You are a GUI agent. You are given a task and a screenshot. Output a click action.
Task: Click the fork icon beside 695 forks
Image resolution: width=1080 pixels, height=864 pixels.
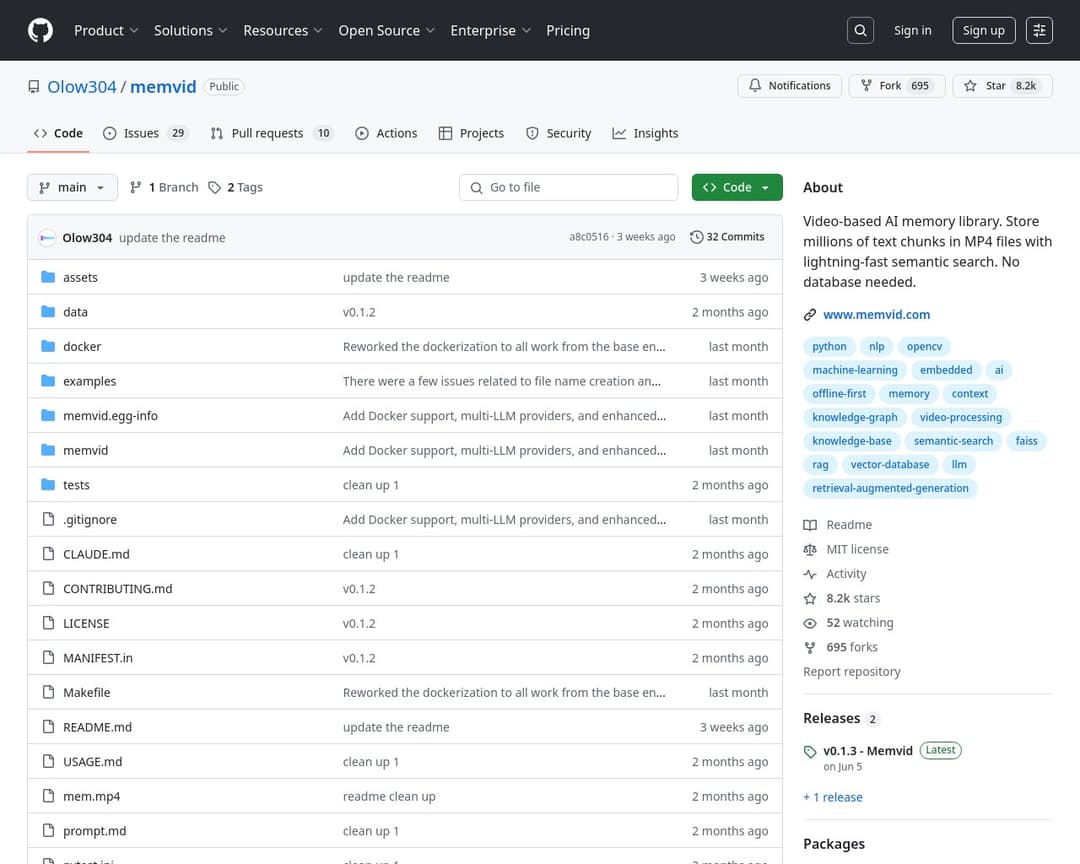click(810, 648)
